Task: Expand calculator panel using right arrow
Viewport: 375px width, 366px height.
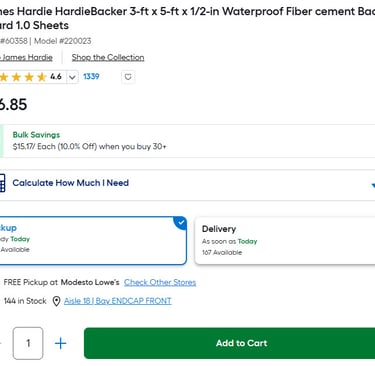Action: (x=373, y=185)
